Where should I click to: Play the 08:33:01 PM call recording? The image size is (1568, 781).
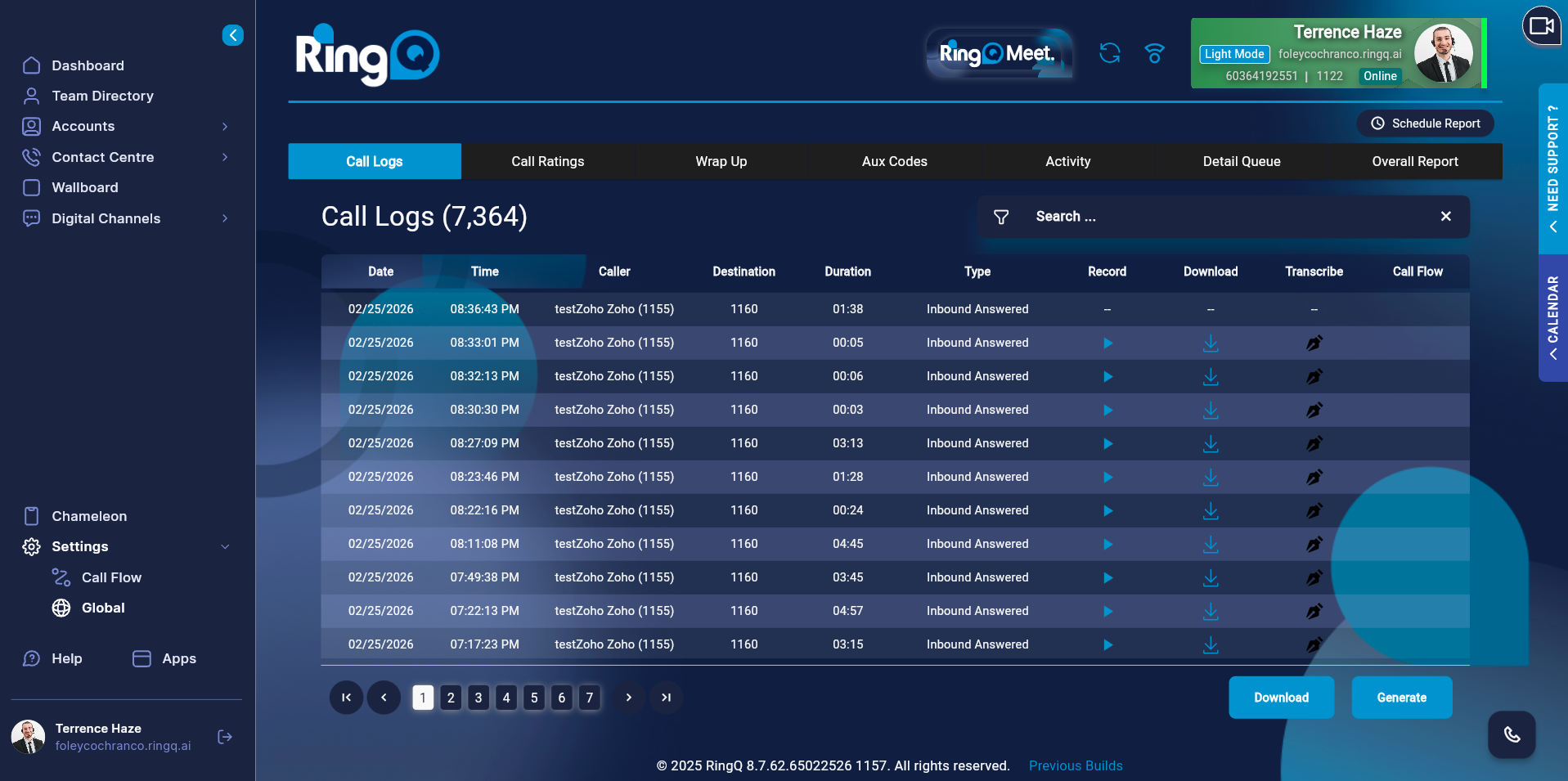click(x=1107, y=343)
